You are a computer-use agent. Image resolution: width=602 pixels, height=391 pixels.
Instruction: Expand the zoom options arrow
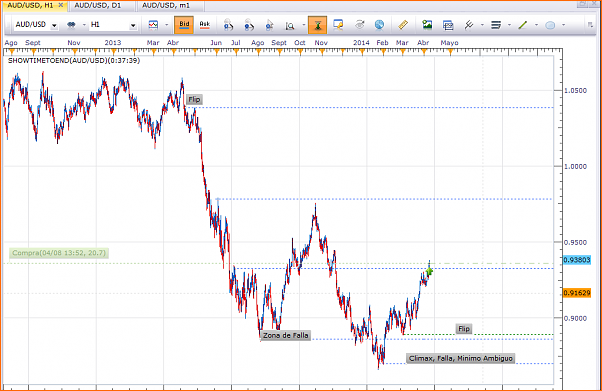304,25
